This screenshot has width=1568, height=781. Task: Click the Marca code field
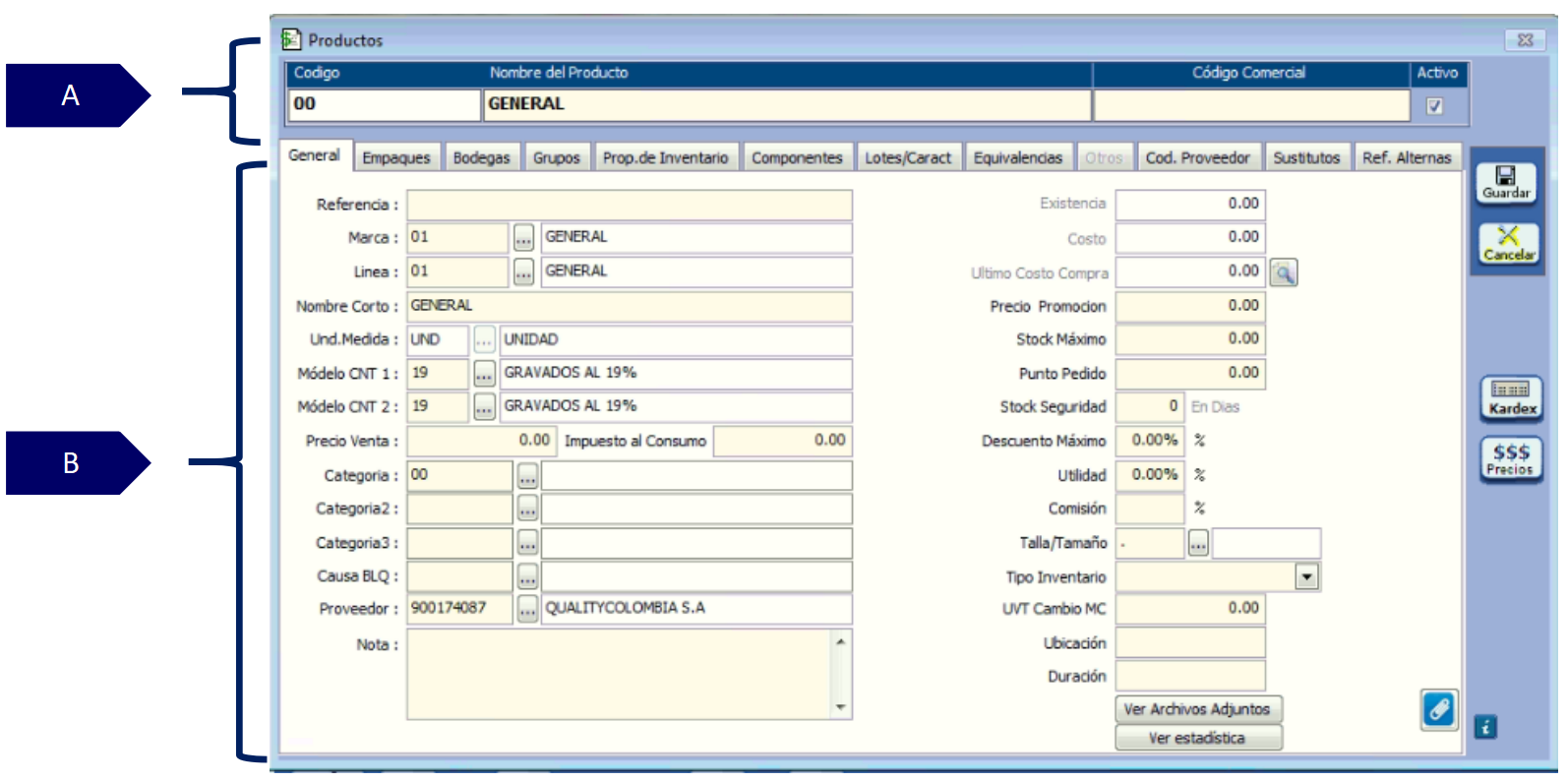457,238
